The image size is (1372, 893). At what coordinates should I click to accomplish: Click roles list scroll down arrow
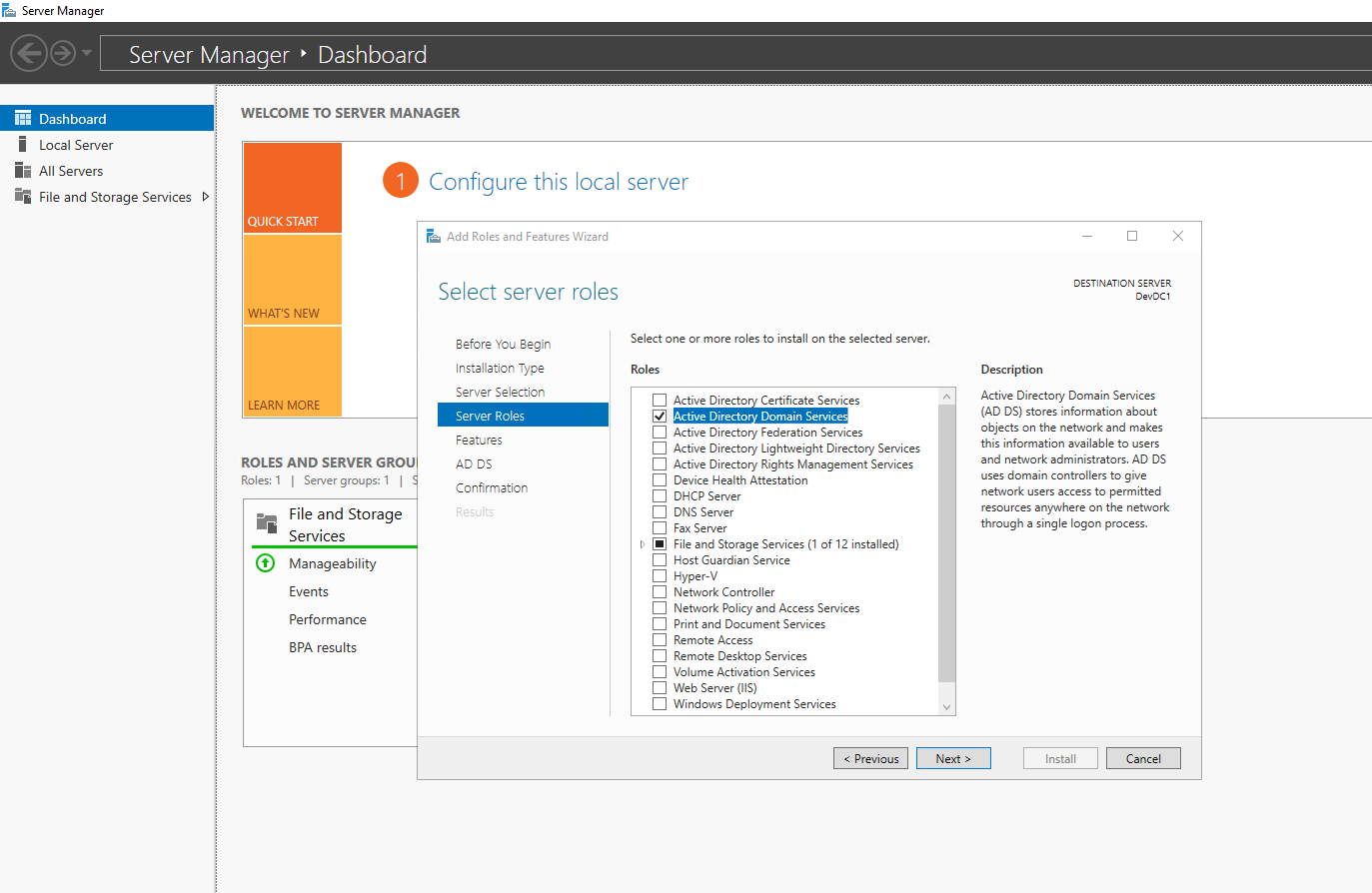tap(947, 706)
